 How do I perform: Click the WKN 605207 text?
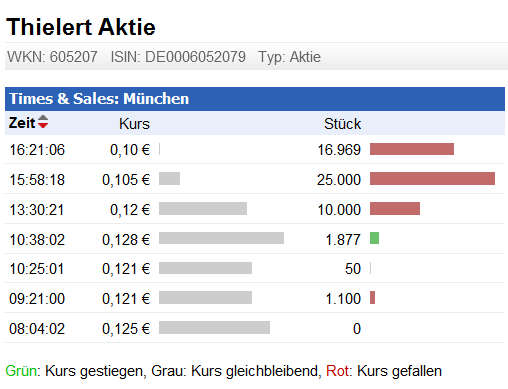tap(52, 57)
